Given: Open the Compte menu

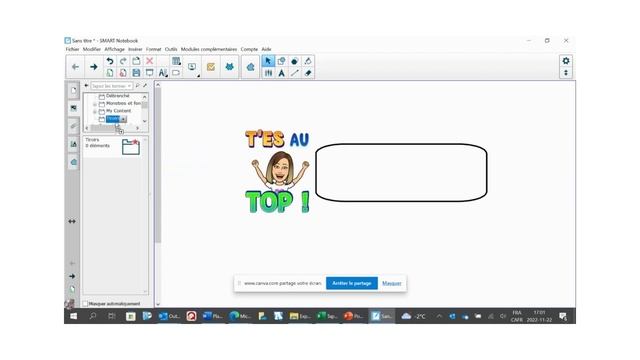Looking at the screenshot, I should [x=249, y=49].
